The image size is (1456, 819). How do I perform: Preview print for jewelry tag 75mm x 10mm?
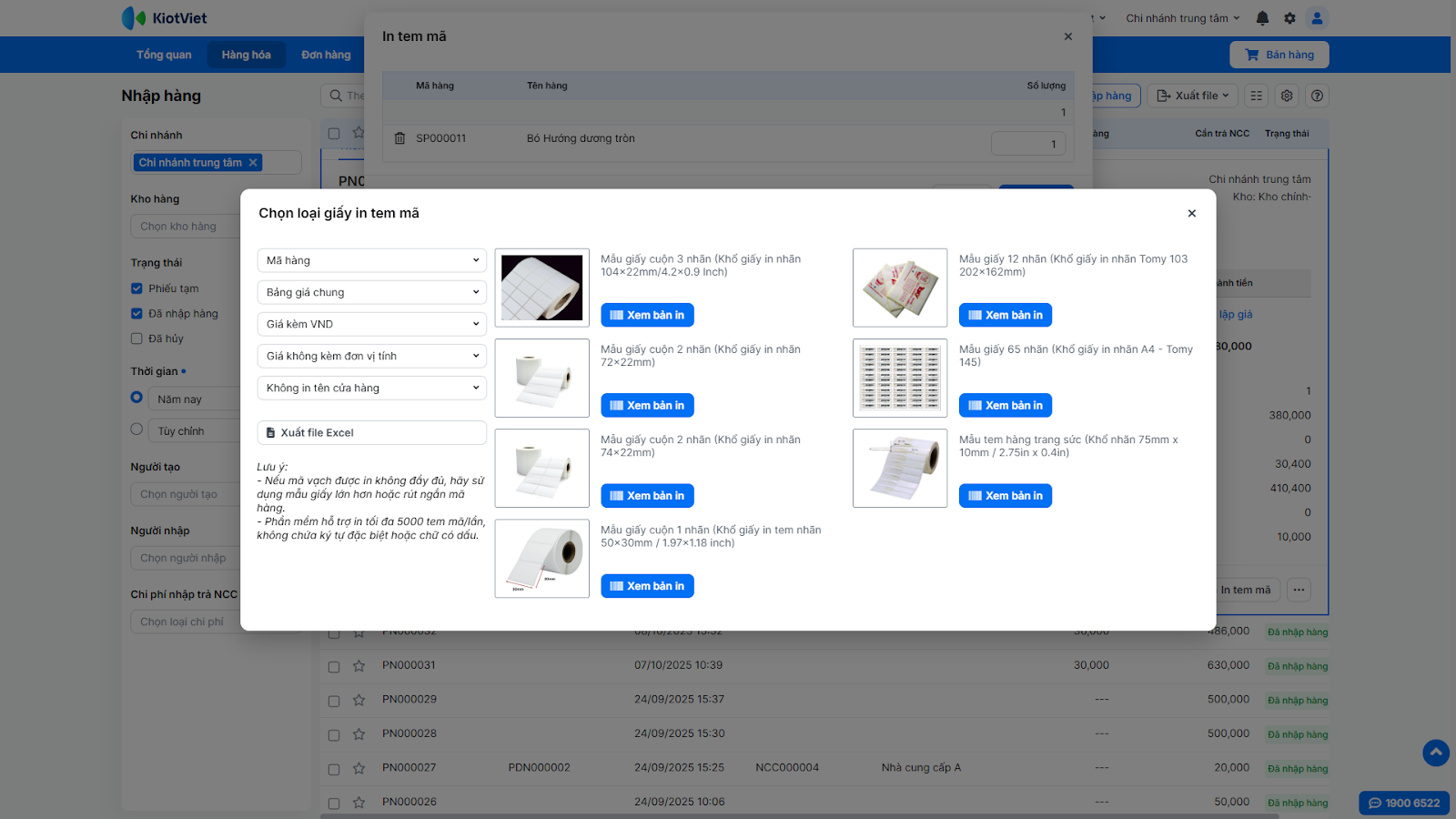click(1006, 495)
